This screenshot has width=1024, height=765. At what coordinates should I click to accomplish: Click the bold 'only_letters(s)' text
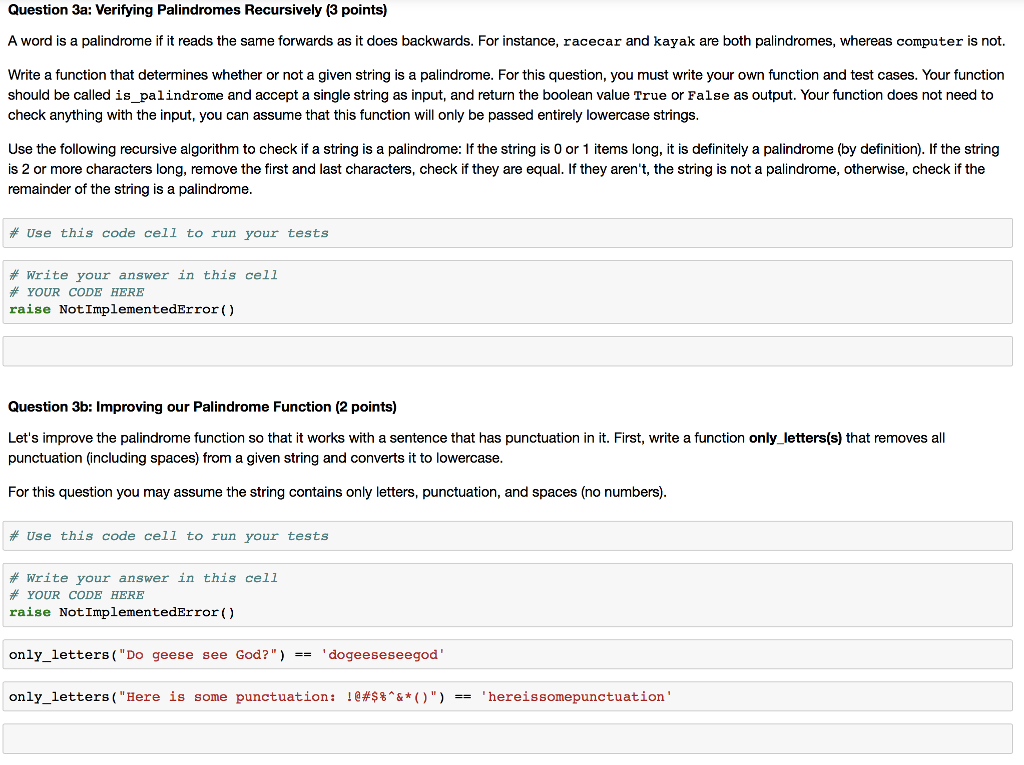coord(795,438)
